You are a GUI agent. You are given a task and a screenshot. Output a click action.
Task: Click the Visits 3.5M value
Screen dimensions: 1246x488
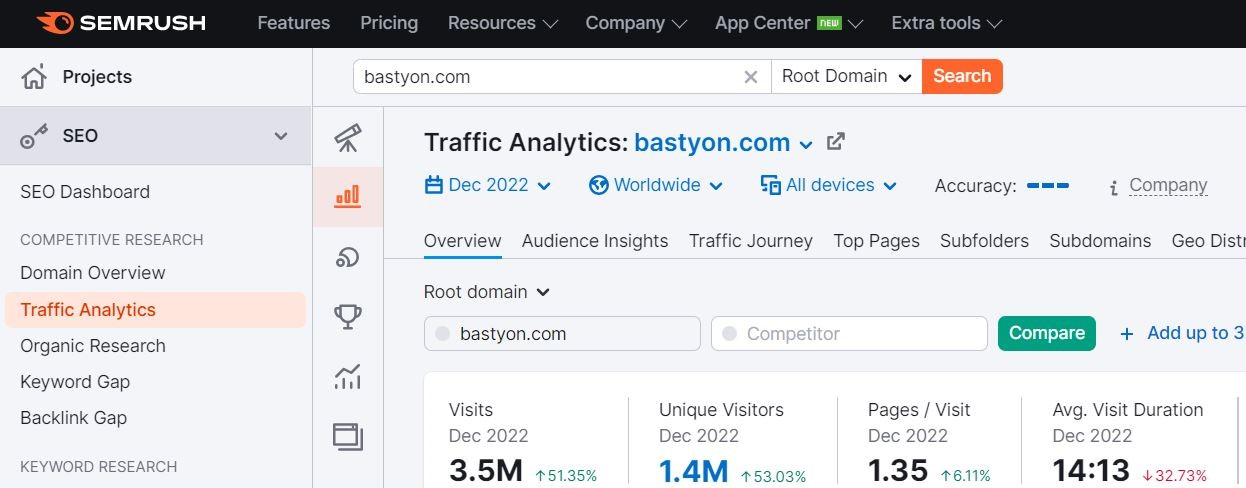click(485, 471)
